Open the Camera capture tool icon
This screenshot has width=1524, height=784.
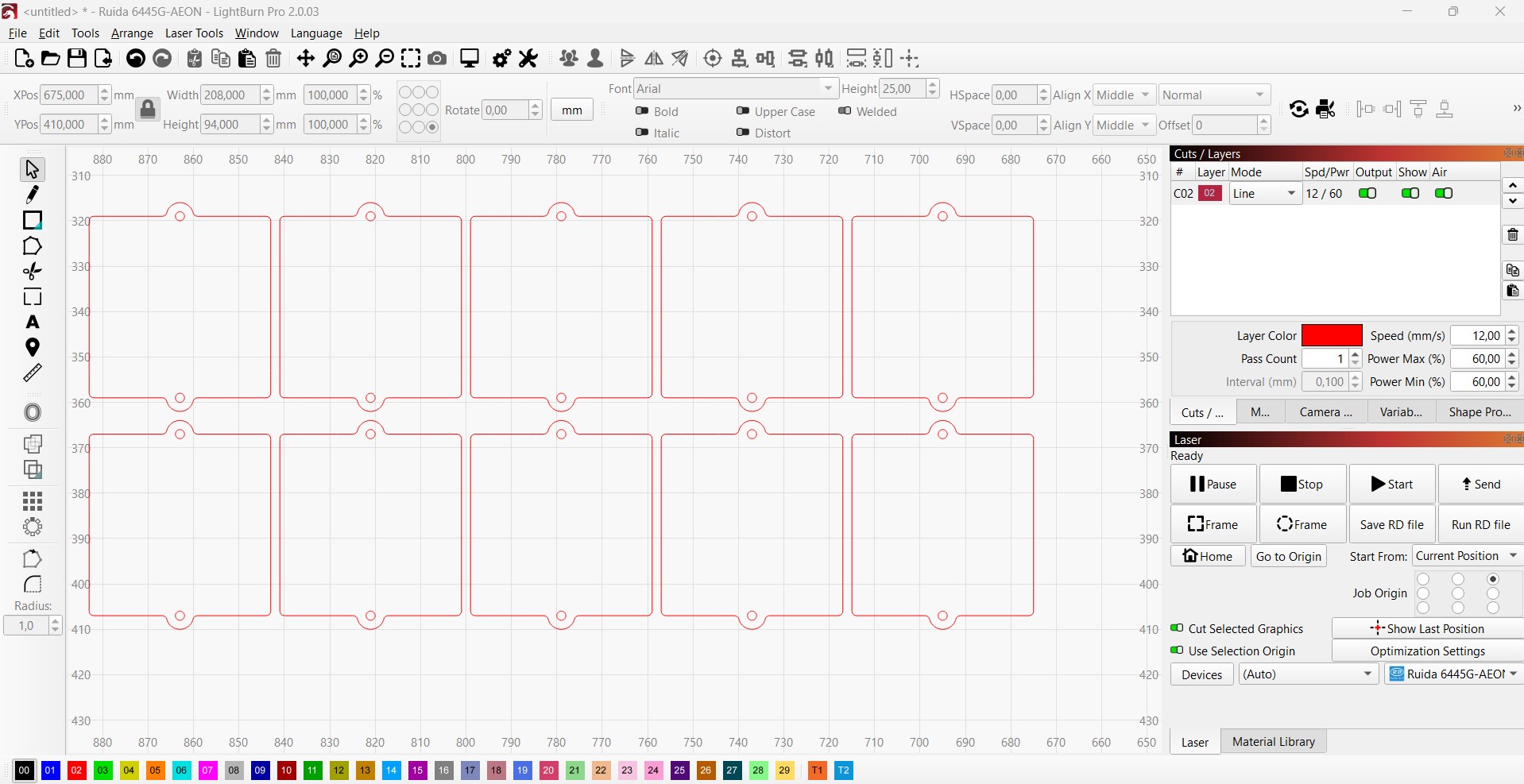click(437, 59)
